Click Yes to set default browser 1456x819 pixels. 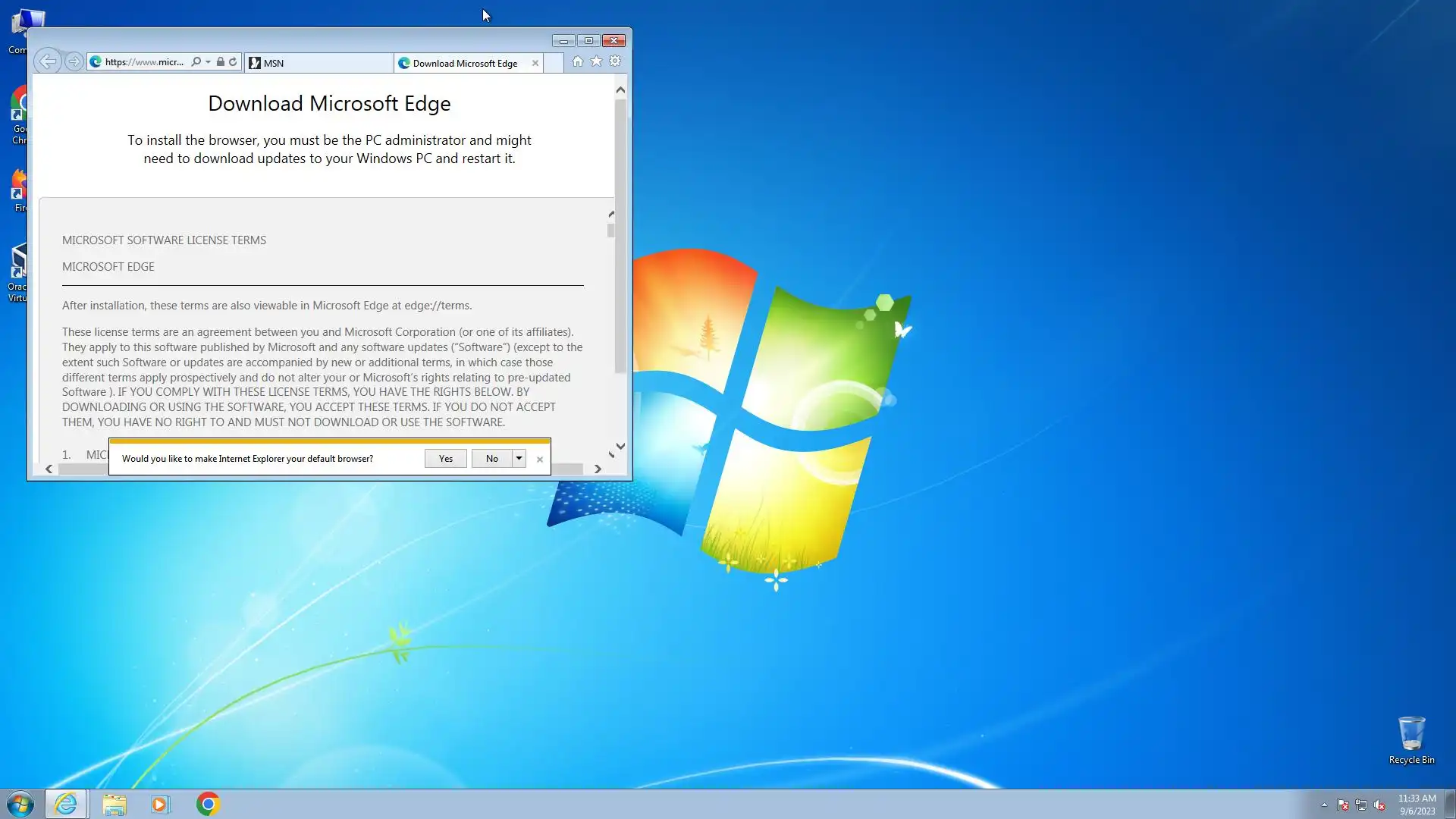pos(445,458)
